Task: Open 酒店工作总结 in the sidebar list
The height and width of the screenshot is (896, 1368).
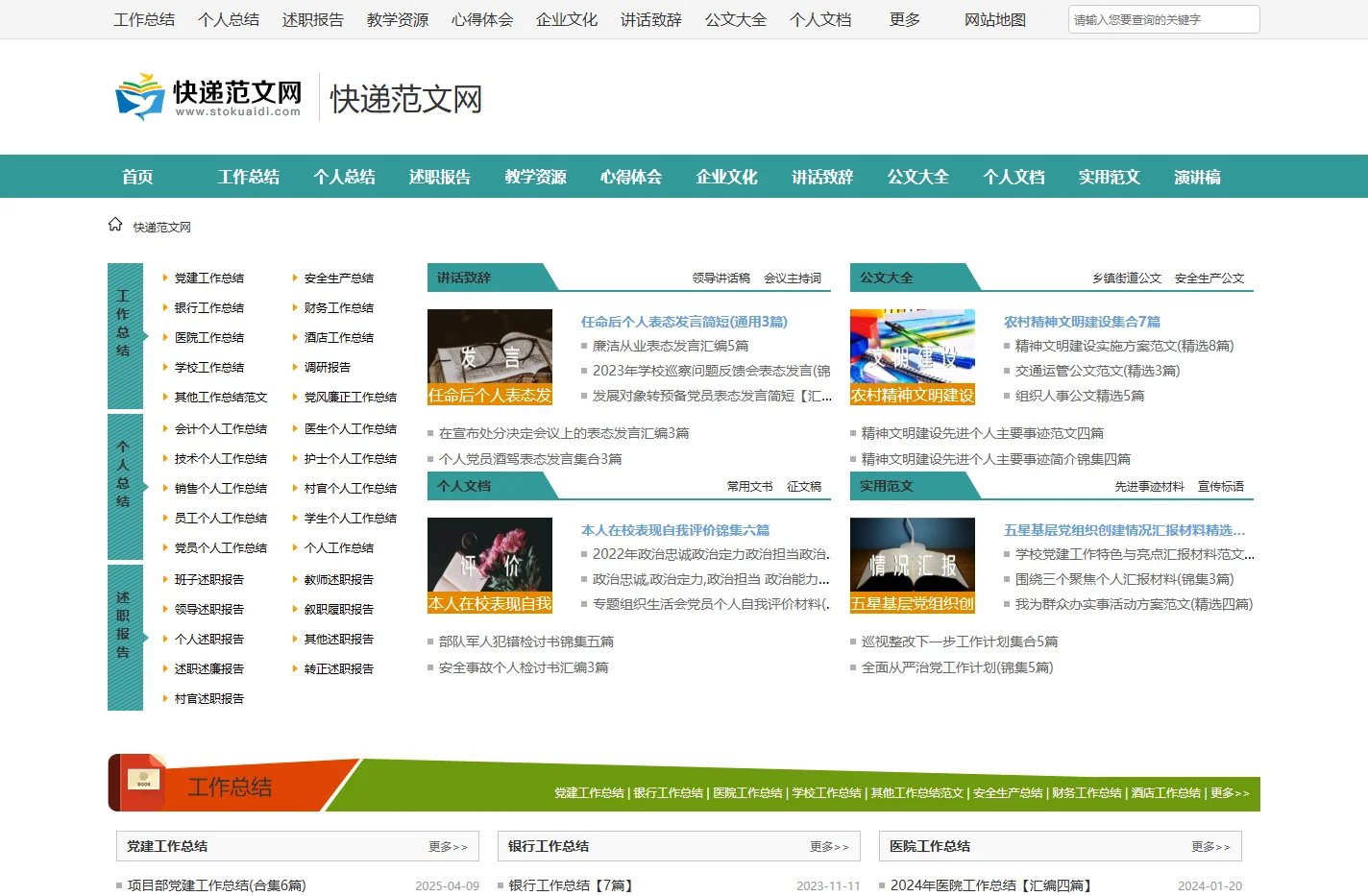Action: coord(339,337)
